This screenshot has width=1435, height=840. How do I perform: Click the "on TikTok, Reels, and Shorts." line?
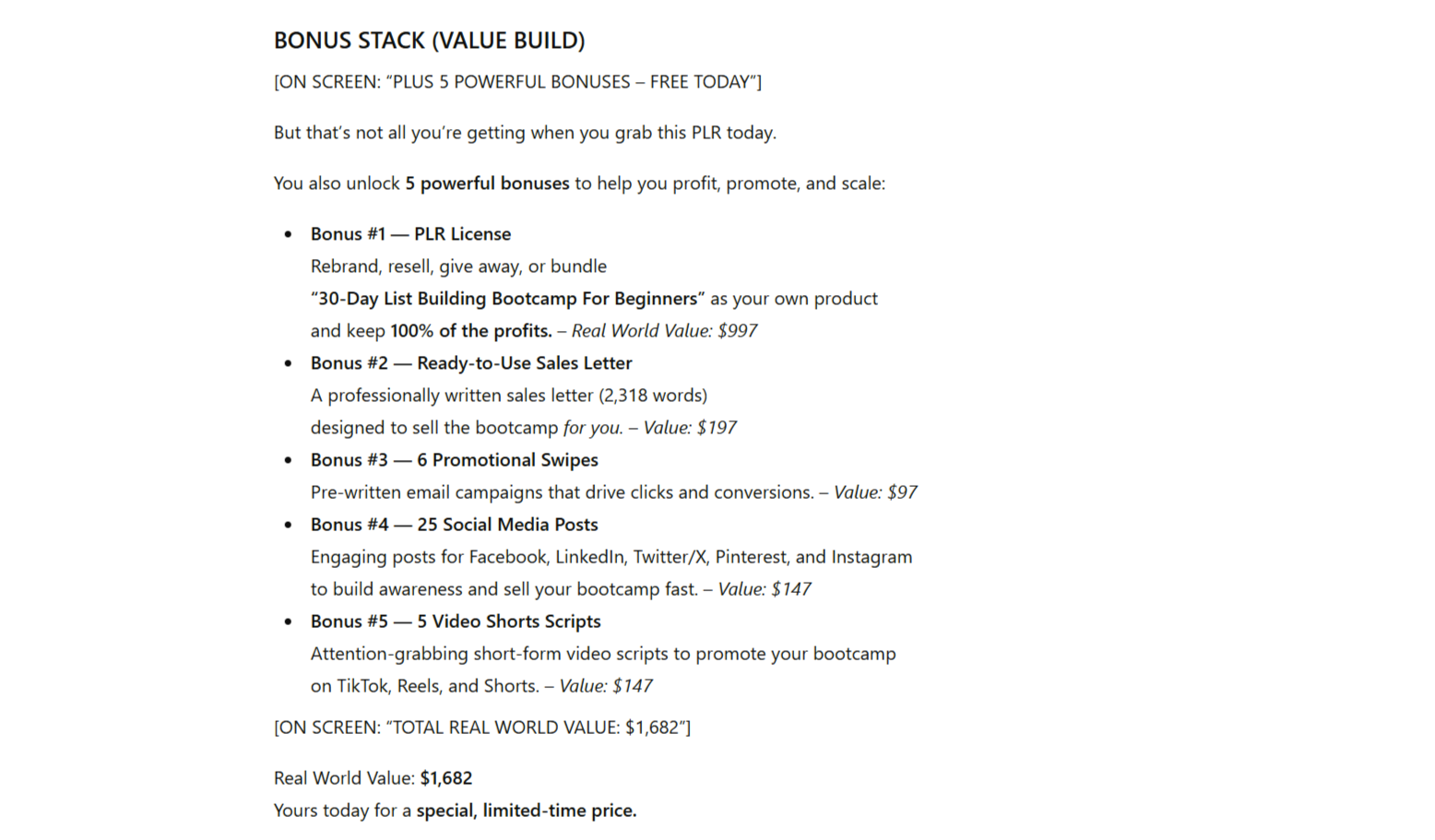click(424, 686)
